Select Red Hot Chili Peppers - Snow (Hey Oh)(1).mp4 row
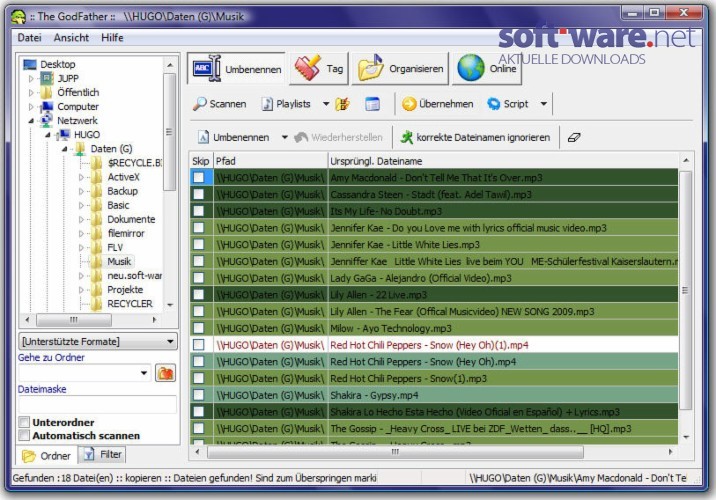 coord(434,345)
